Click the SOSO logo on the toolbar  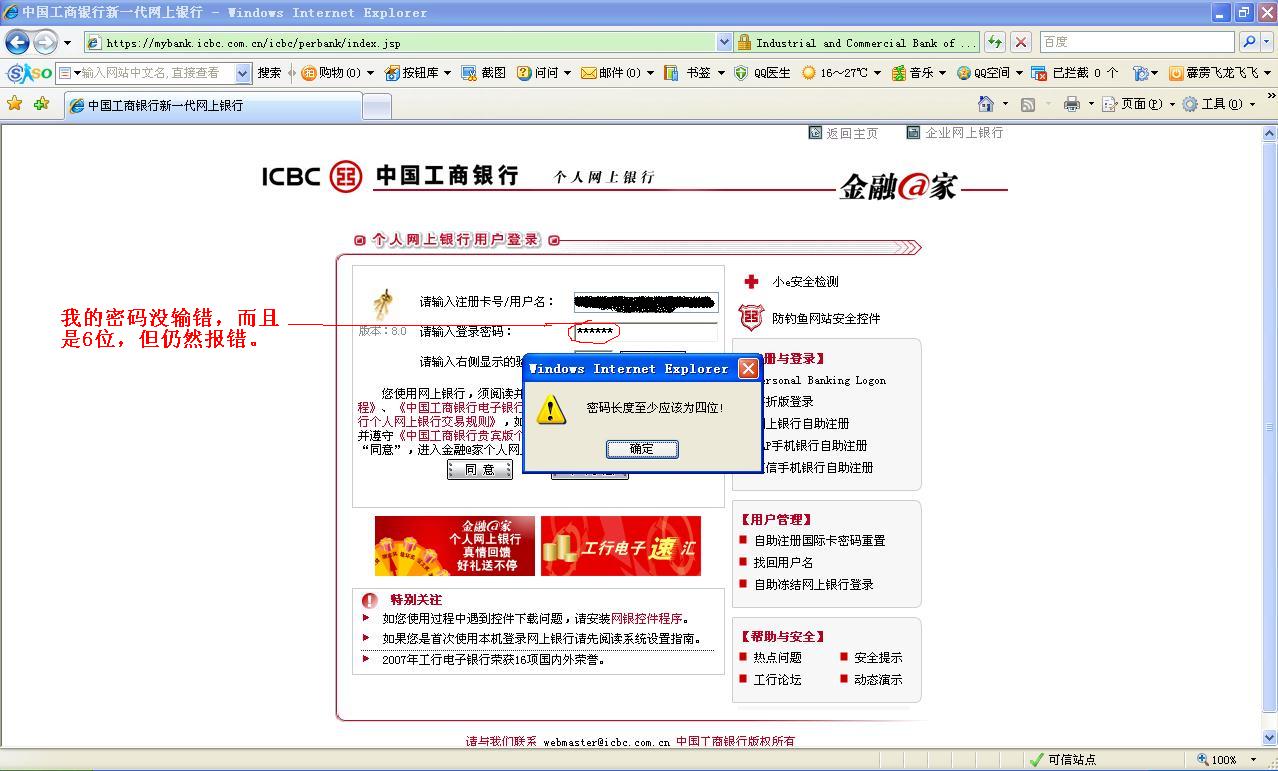point(29,73)
